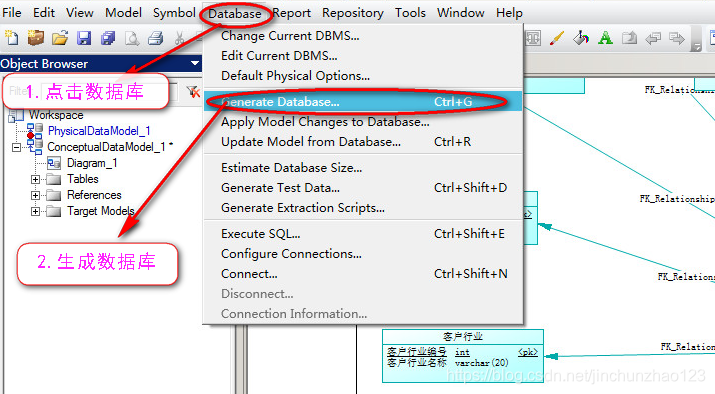Select the Tables folder label
Image resolution: width=715 pixels, height=394 pixels.
pos(83,179)
